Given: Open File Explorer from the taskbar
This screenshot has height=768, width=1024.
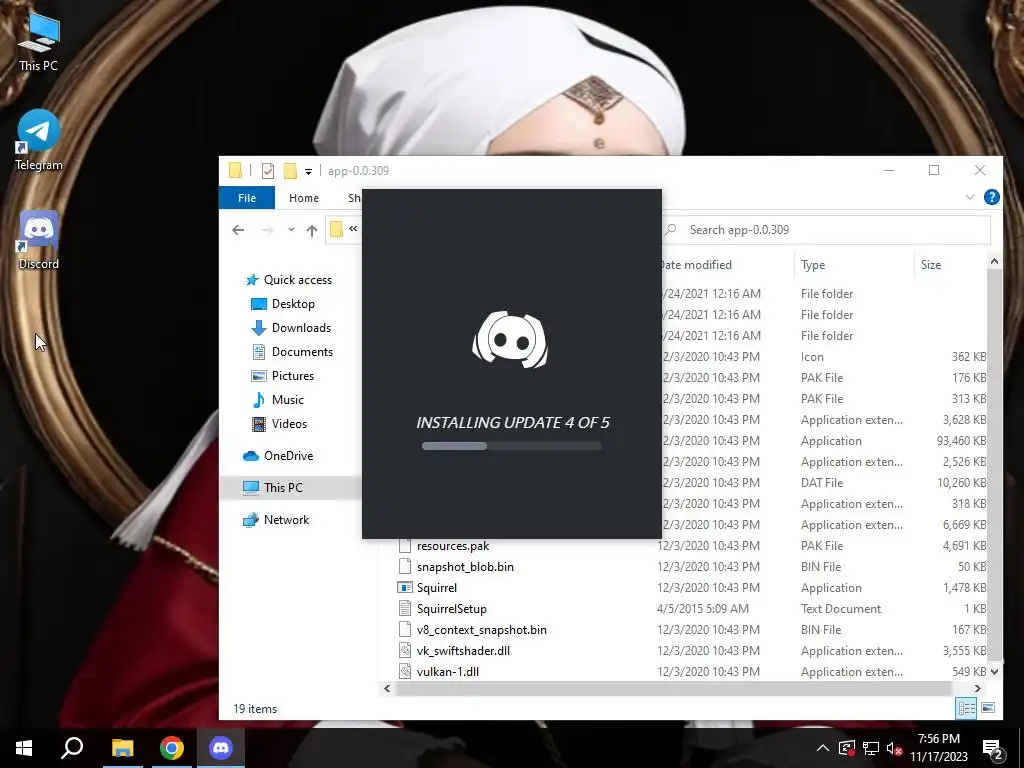Looking at the screenshot, I should click(122, 748).
